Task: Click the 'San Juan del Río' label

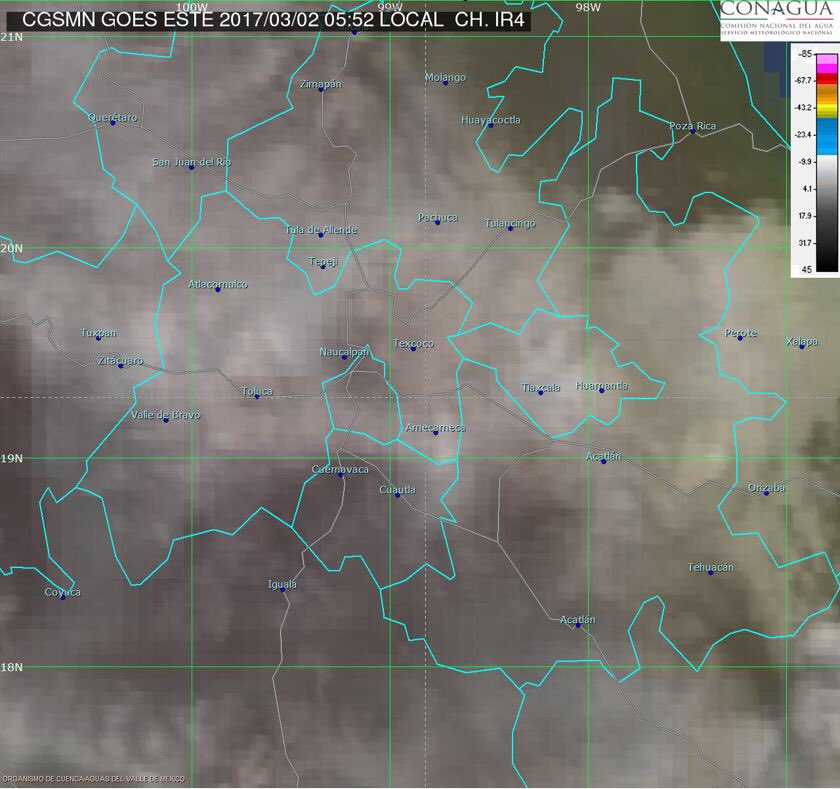Action: coord(192,162)
